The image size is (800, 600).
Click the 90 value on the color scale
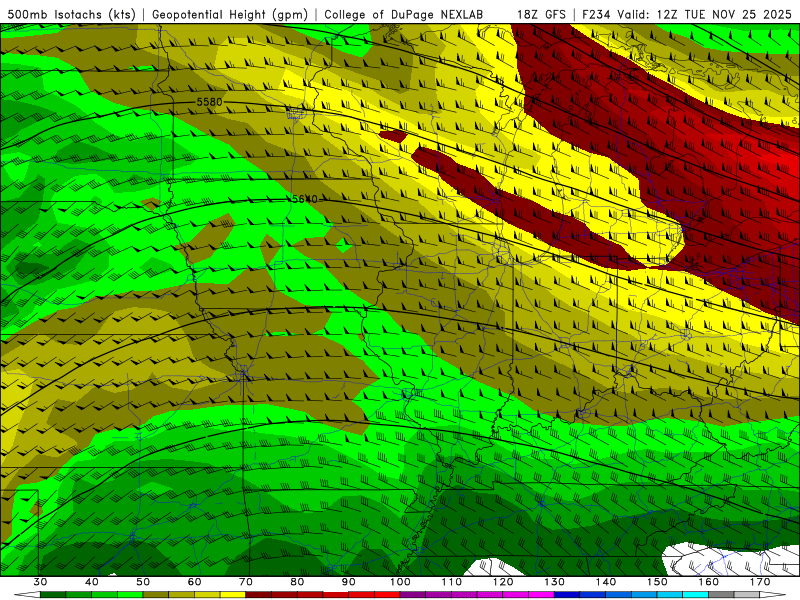pos(348,582)
